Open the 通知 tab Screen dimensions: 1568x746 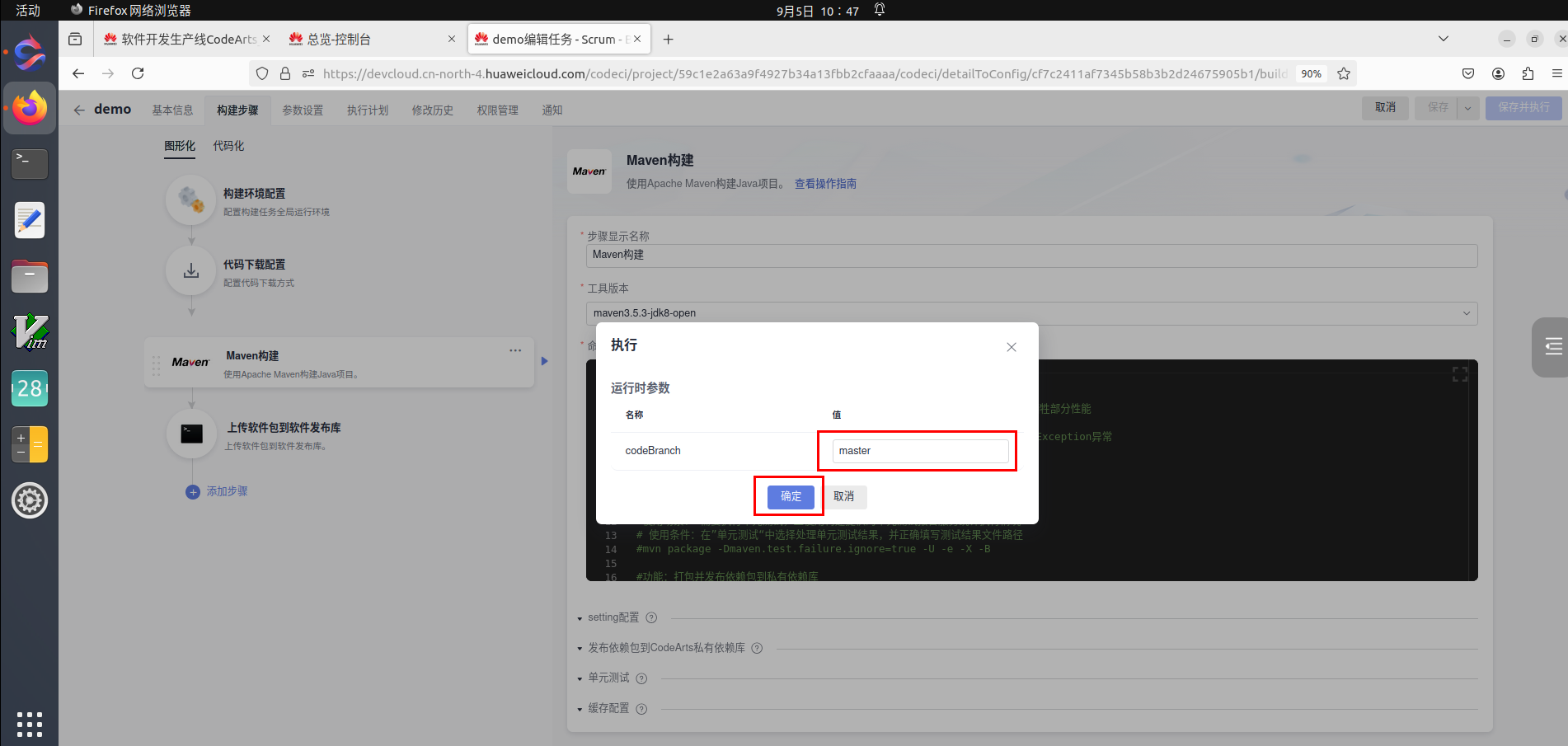(552, 110)
